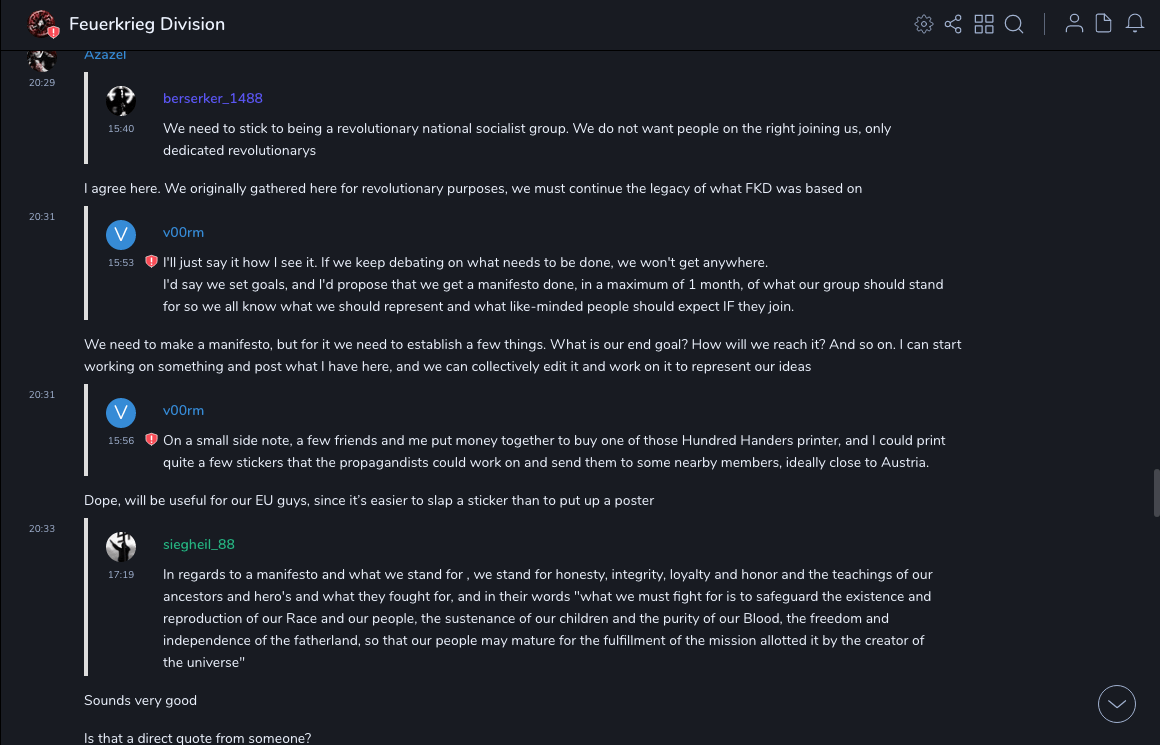This screenshot has width=1160, height=745.
Task: Click the berserker_1488 profile avatar
Action: 121,101
